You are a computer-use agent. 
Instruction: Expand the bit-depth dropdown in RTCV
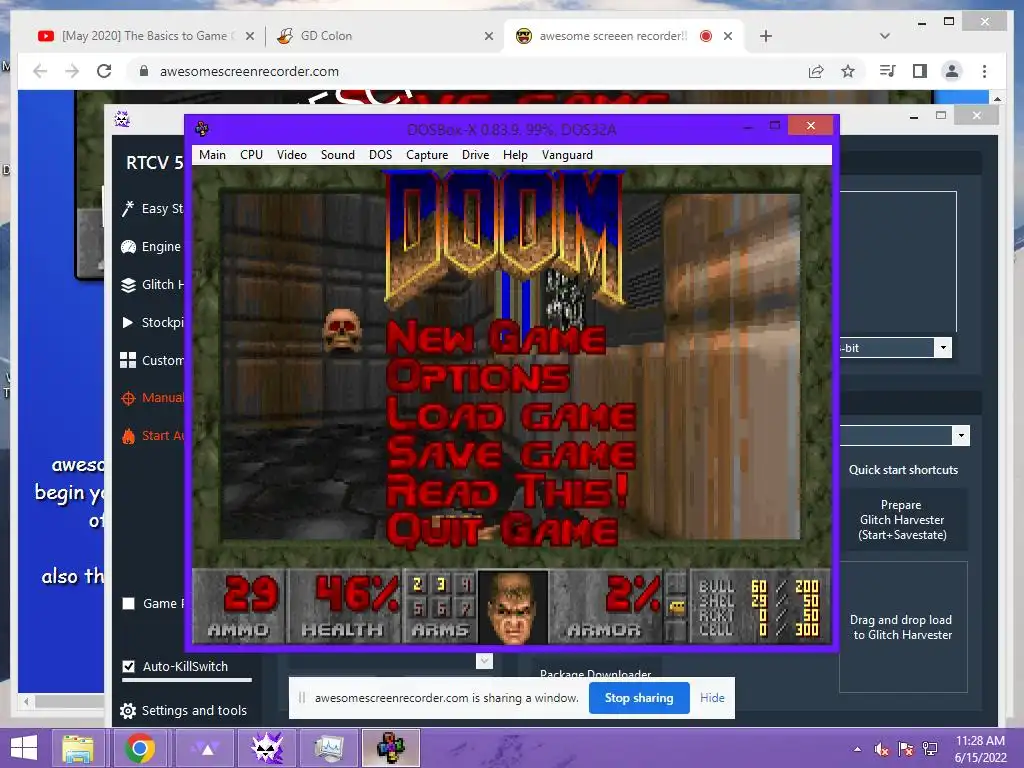point(943,347)
